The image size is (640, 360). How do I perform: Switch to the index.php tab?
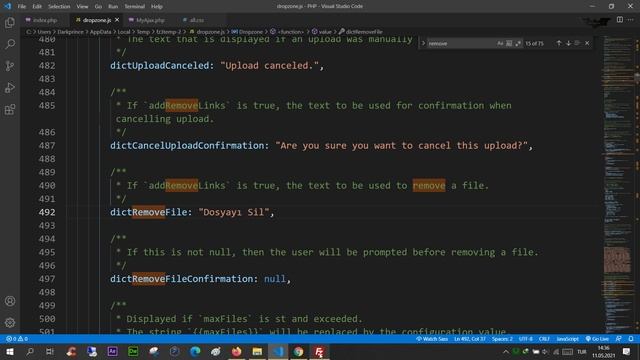click(x=45, y=20)
